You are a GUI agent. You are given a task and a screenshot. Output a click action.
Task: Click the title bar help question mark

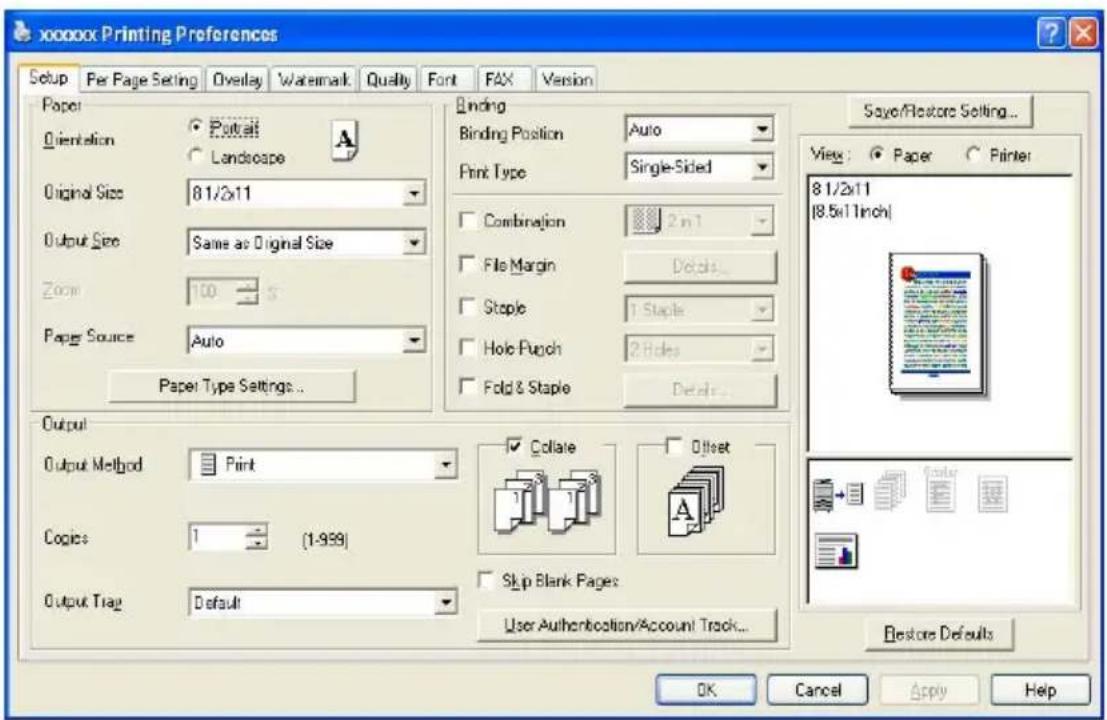(1050, 33)
